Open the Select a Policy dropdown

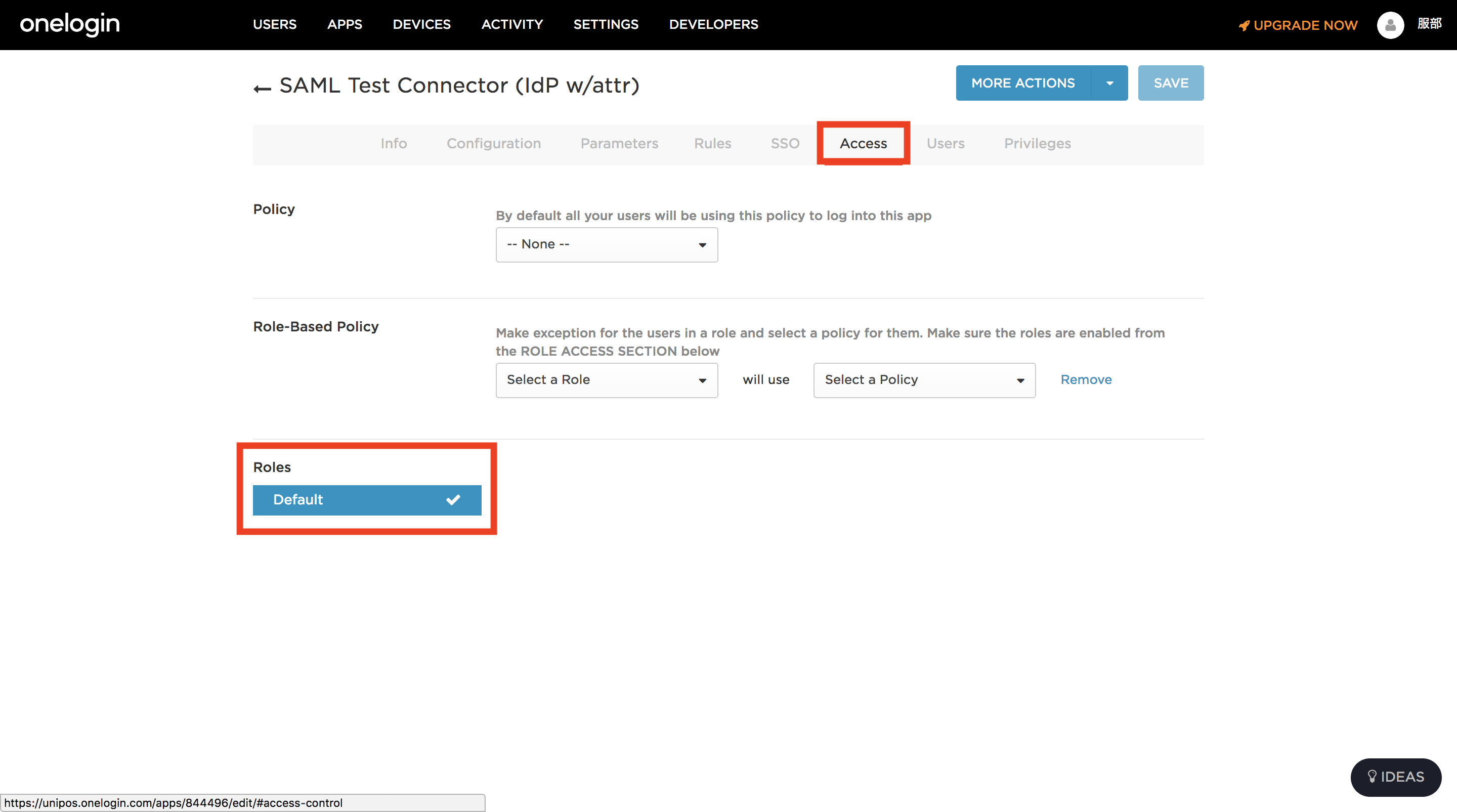(924, 380)
